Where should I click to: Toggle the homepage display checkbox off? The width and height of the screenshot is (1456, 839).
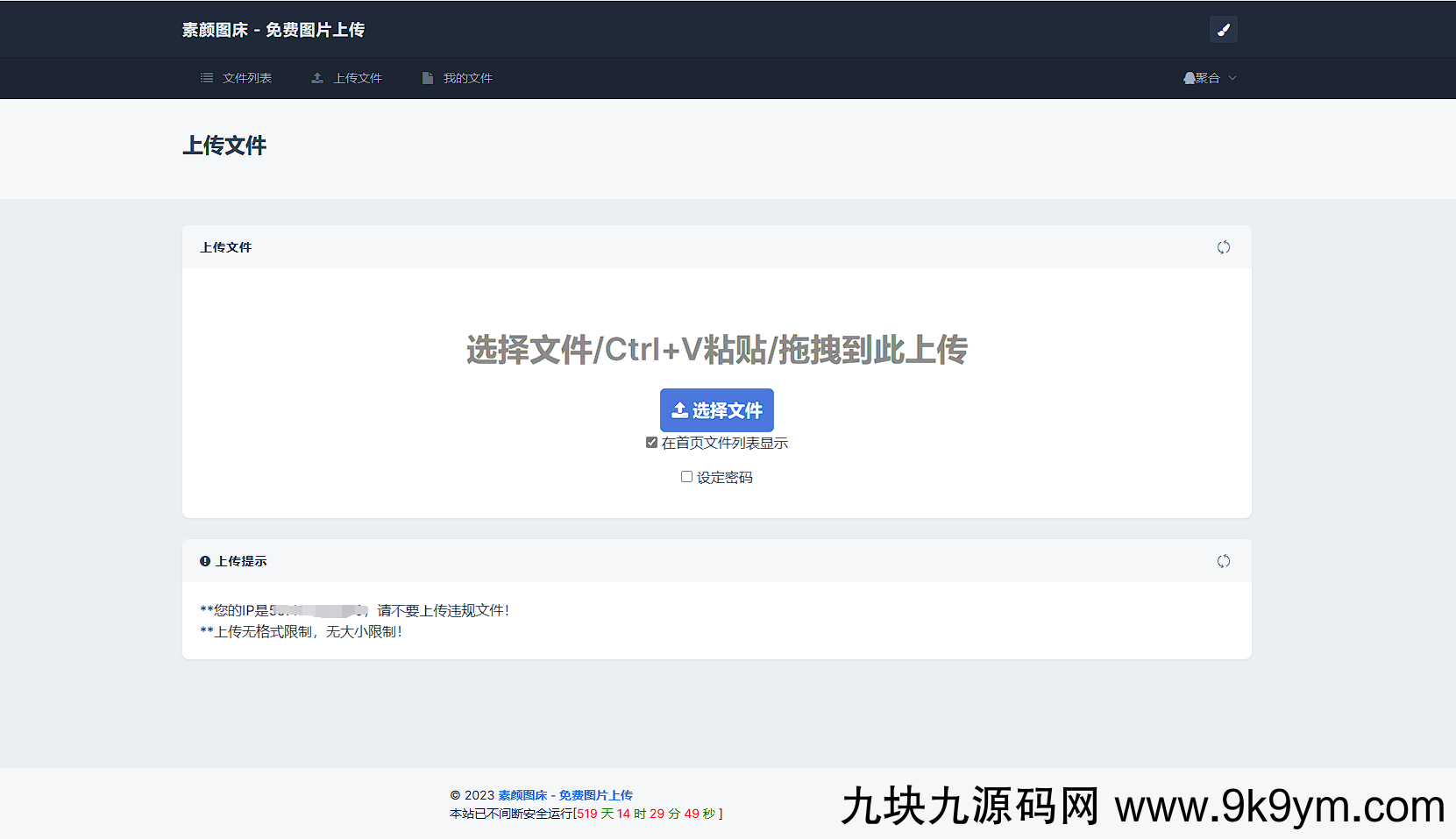click(x=651, y=442)
